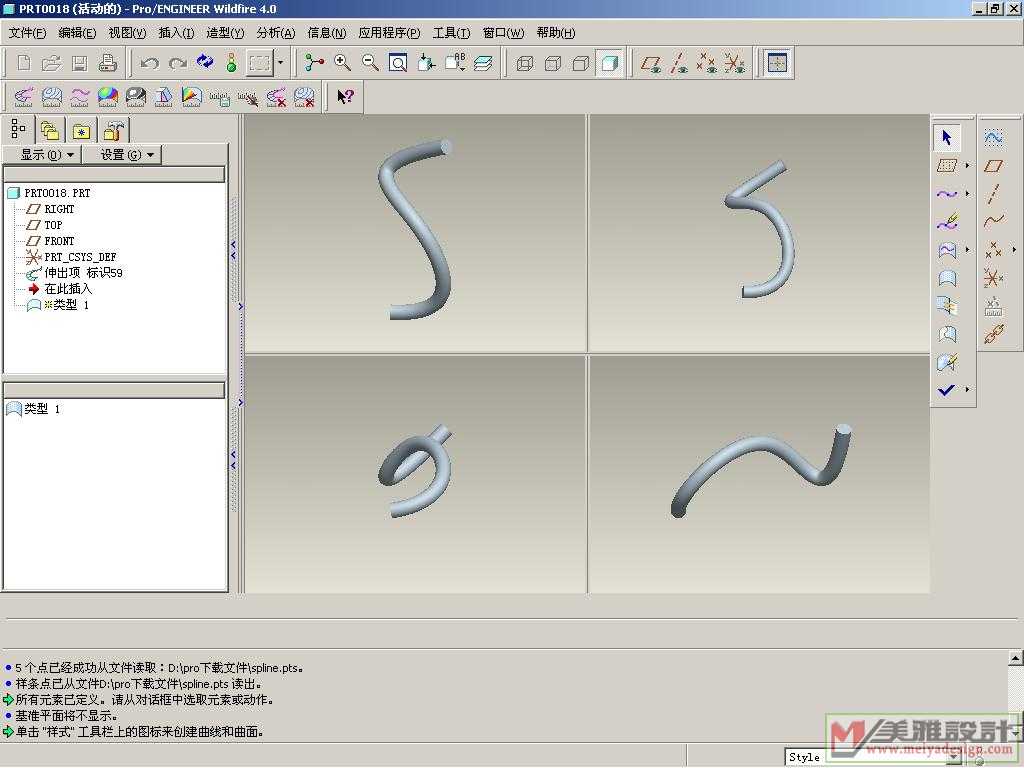Click the surface connect chain icon
The height and width of the screenshot is (768, 1024).
(993, 334)
